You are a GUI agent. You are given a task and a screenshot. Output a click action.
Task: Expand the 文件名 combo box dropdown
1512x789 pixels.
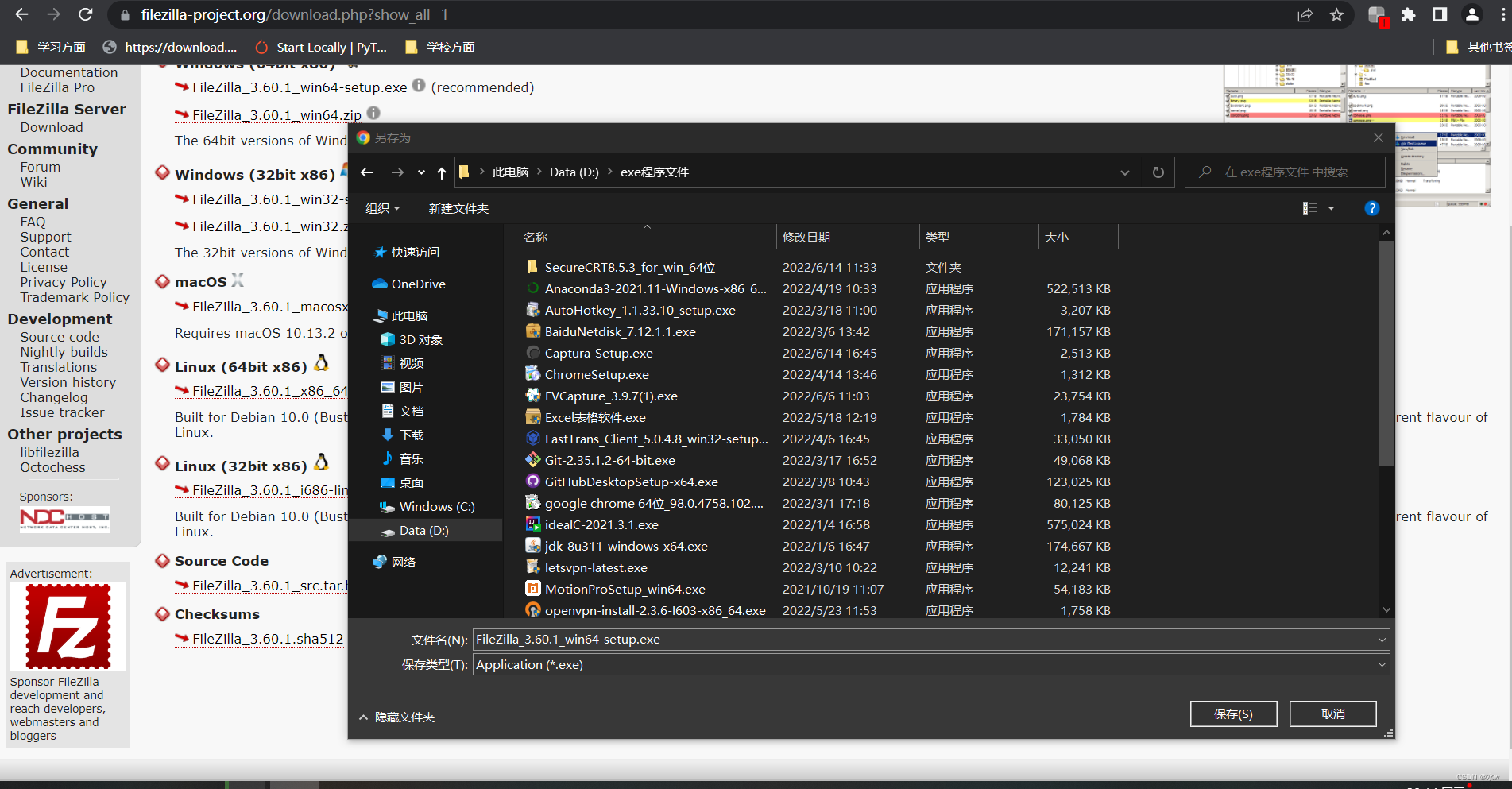click(1382, 639)
